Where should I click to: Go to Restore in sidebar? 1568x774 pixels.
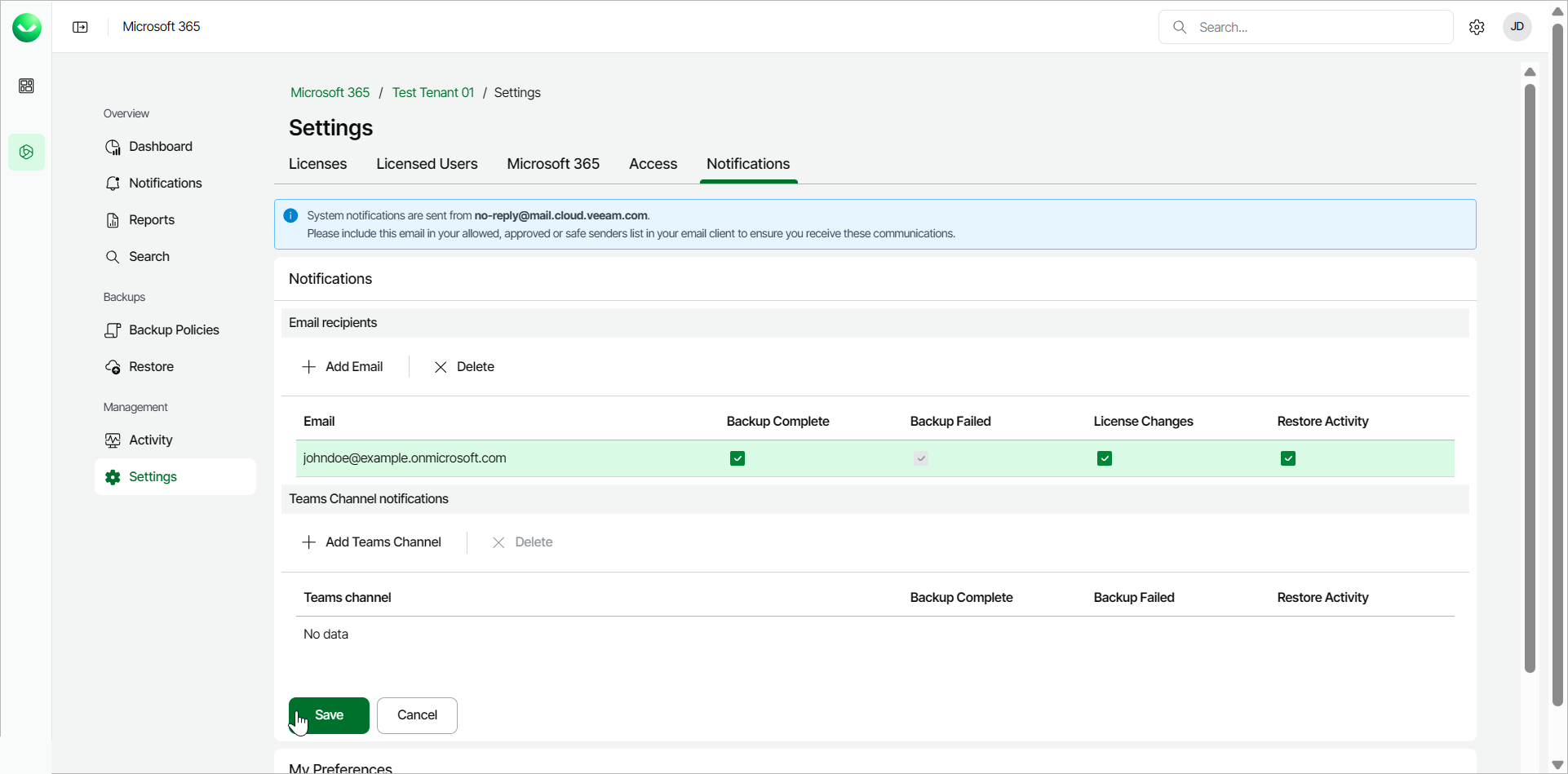[151, 367]
